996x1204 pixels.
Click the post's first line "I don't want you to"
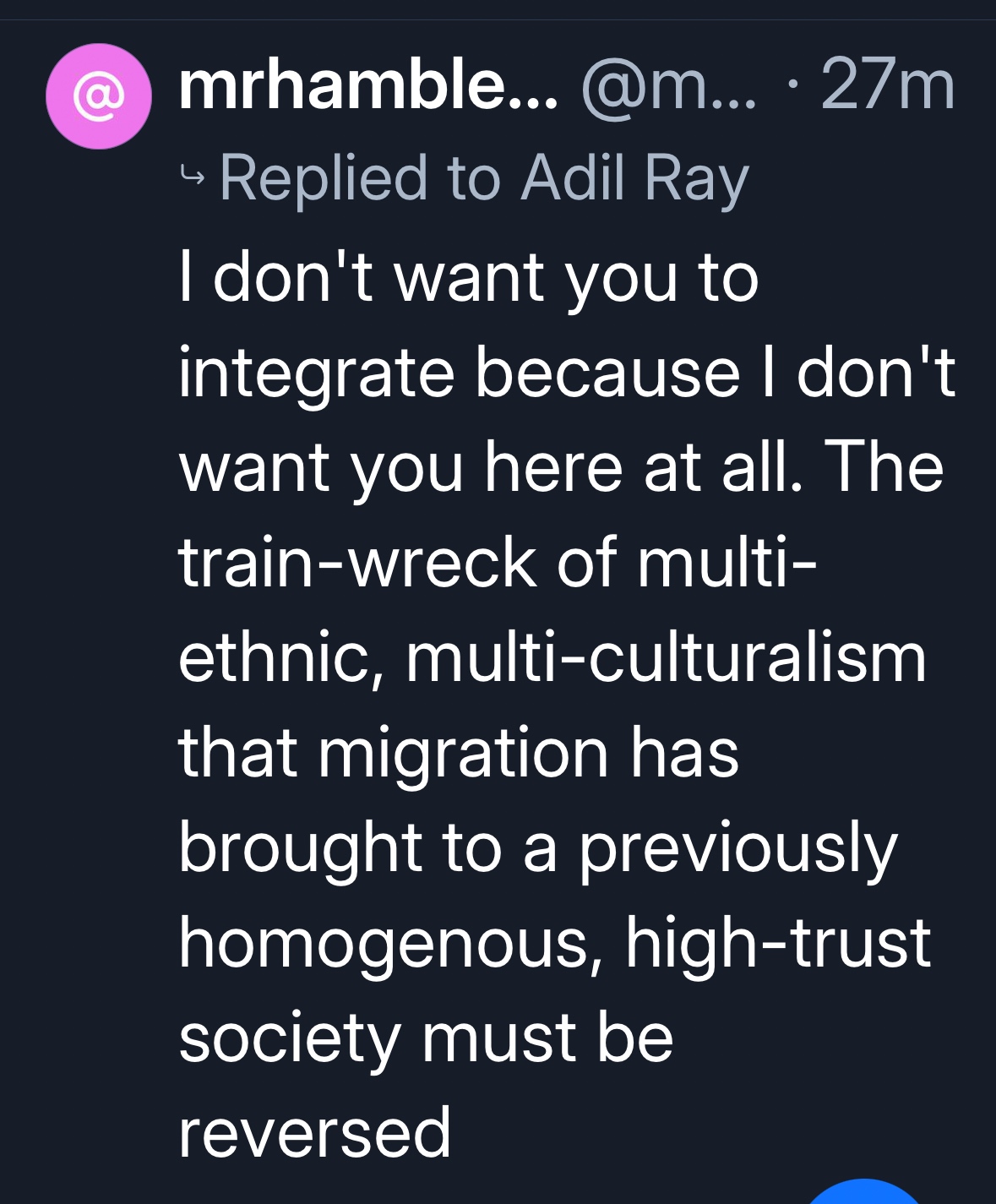[x=469, y=277]
